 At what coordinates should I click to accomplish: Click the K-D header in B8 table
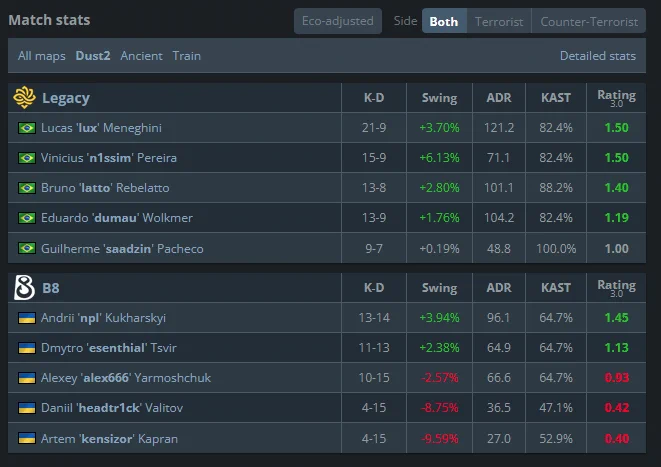[x=374, y=288]
